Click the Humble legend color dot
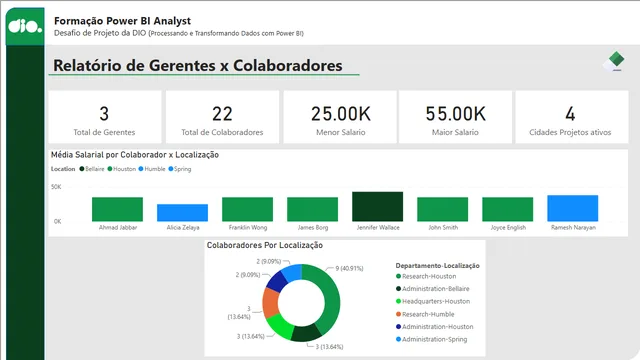640x360 pixels. point(141,169)
